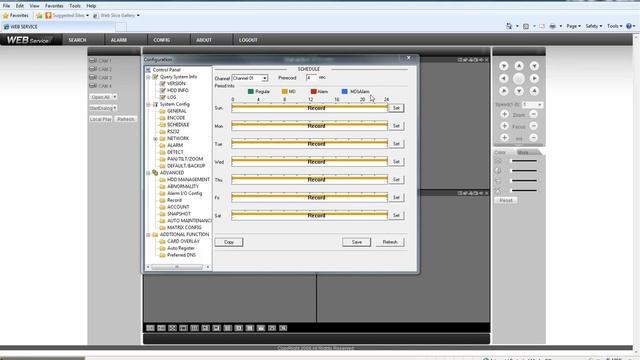The height and width of the screenshot is (360, 640).
Task: Open the AUTO MAINTENANCE folder
Action: pos(189,220)
